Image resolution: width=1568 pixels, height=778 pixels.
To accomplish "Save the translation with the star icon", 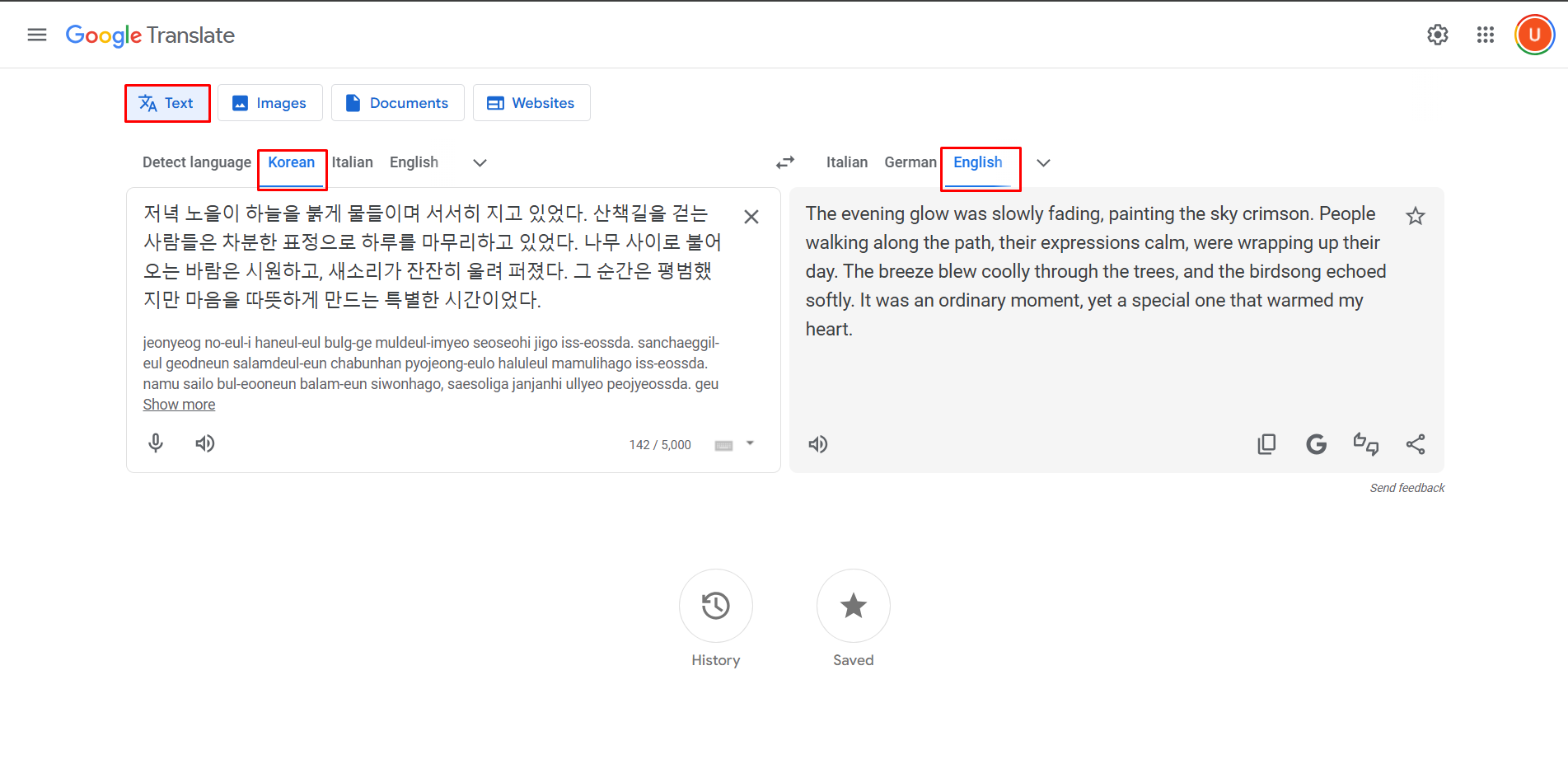I will pos(1415,216).
